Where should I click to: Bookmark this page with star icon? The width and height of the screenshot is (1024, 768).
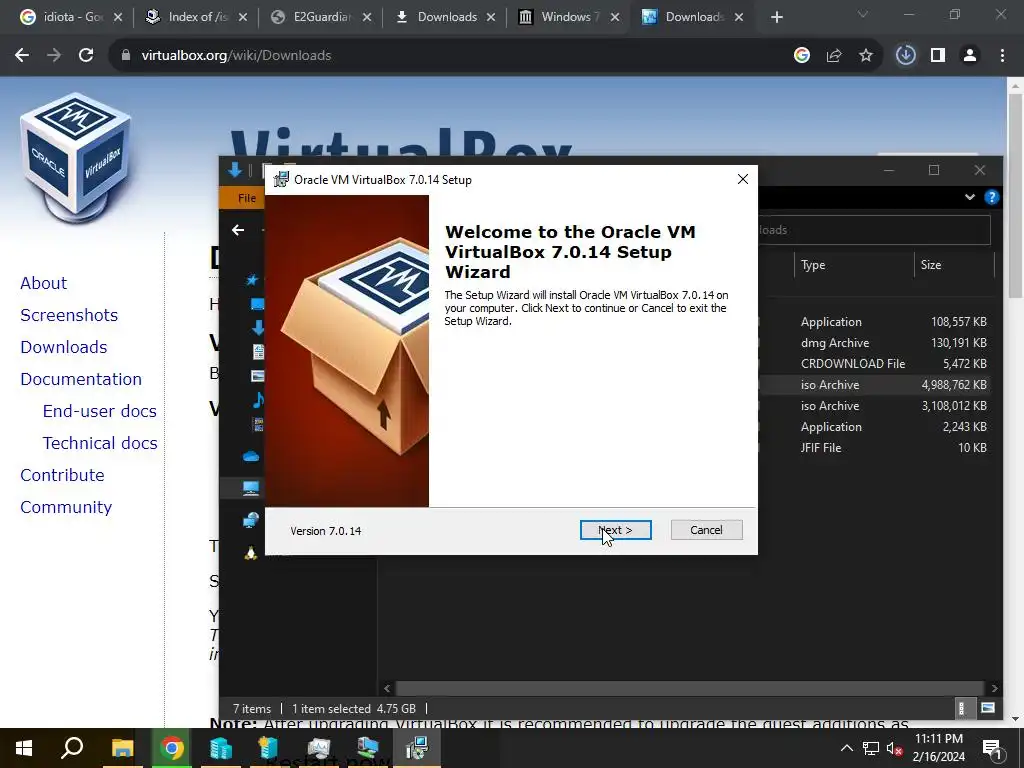[866, 56]
